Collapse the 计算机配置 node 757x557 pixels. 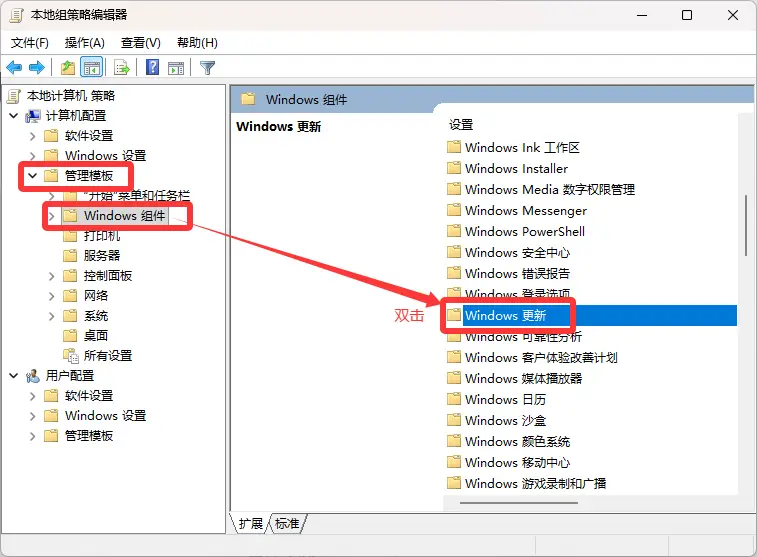tap(14, 116)
